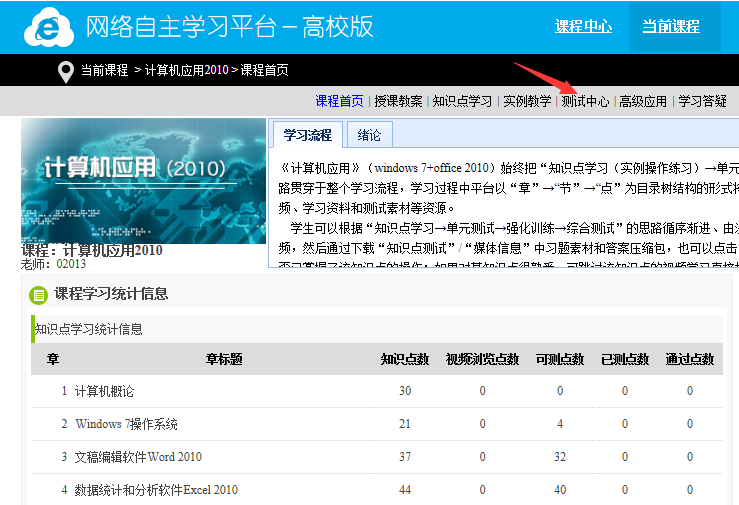Click the cloud e logo icon

click(49, 27)
